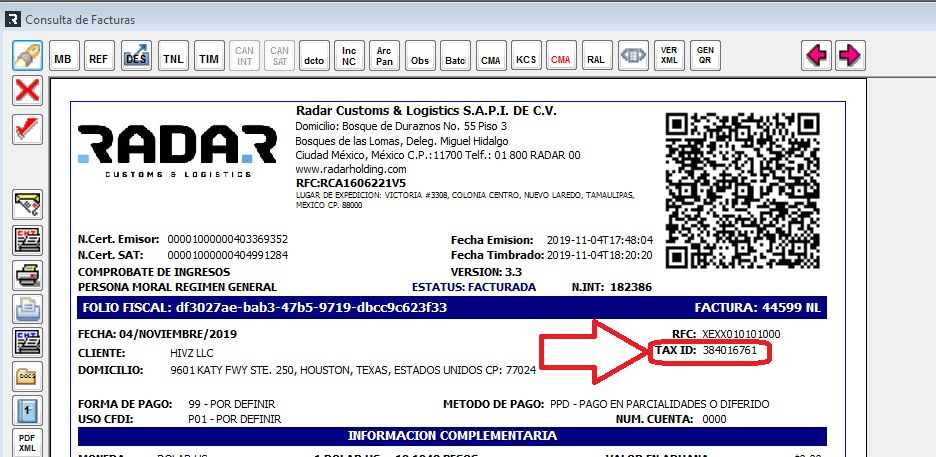
Task: Click the Radar app icon in title bar
Action: (13, 19)
